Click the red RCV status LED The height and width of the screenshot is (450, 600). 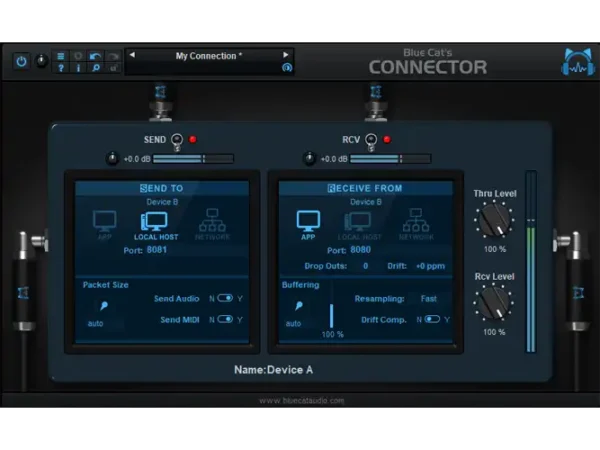pyautogui.click(x=386, y=139)
